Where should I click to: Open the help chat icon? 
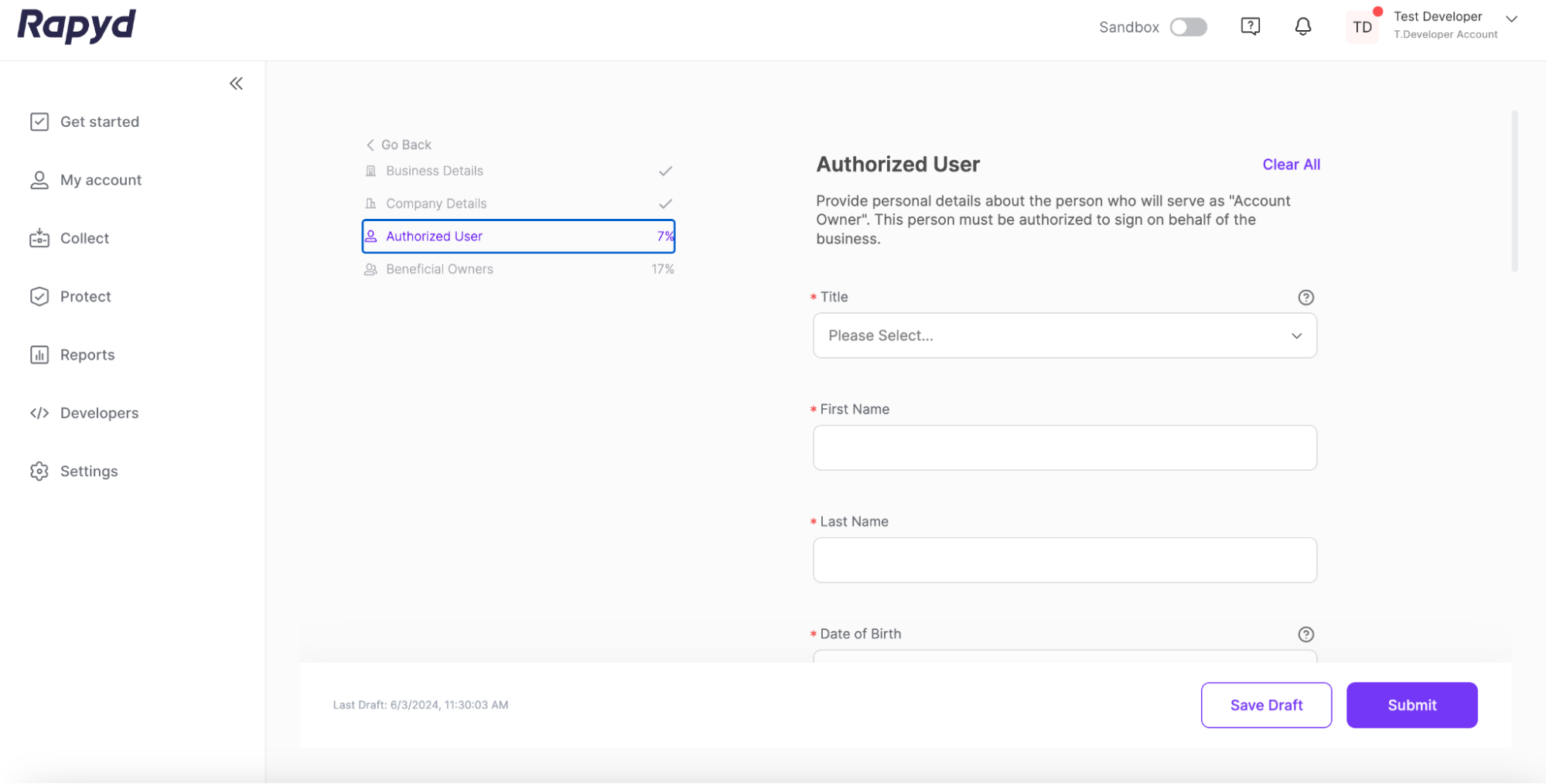(1250, 27)
